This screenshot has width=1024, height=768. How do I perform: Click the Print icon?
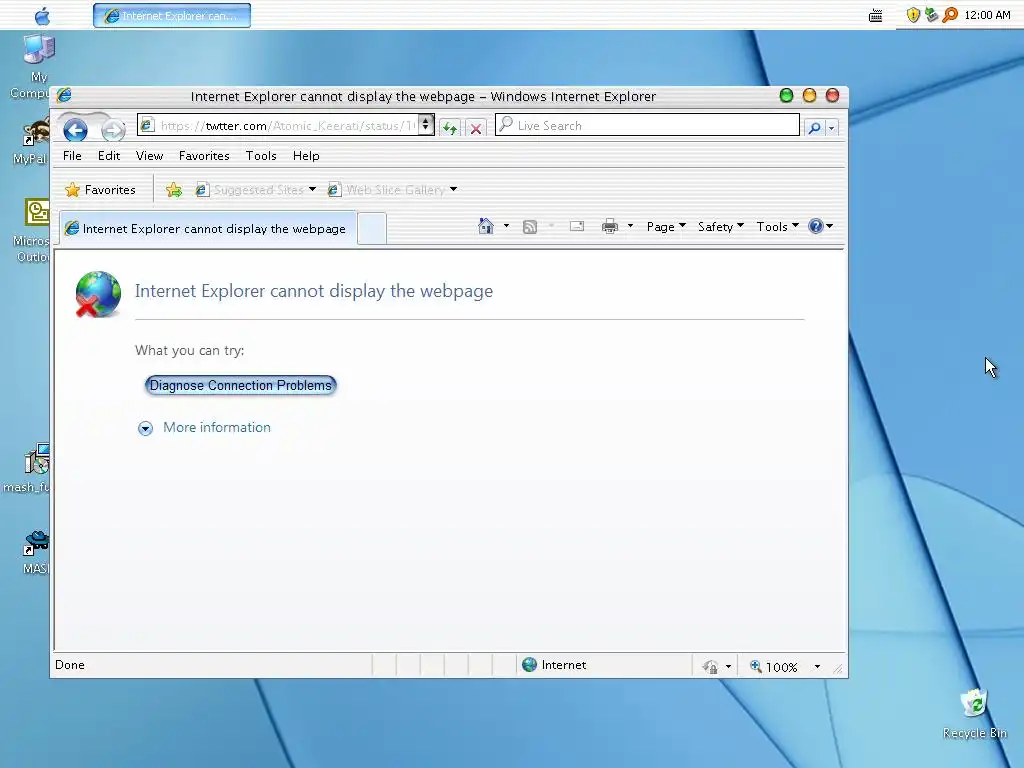(x=610, y=227)
